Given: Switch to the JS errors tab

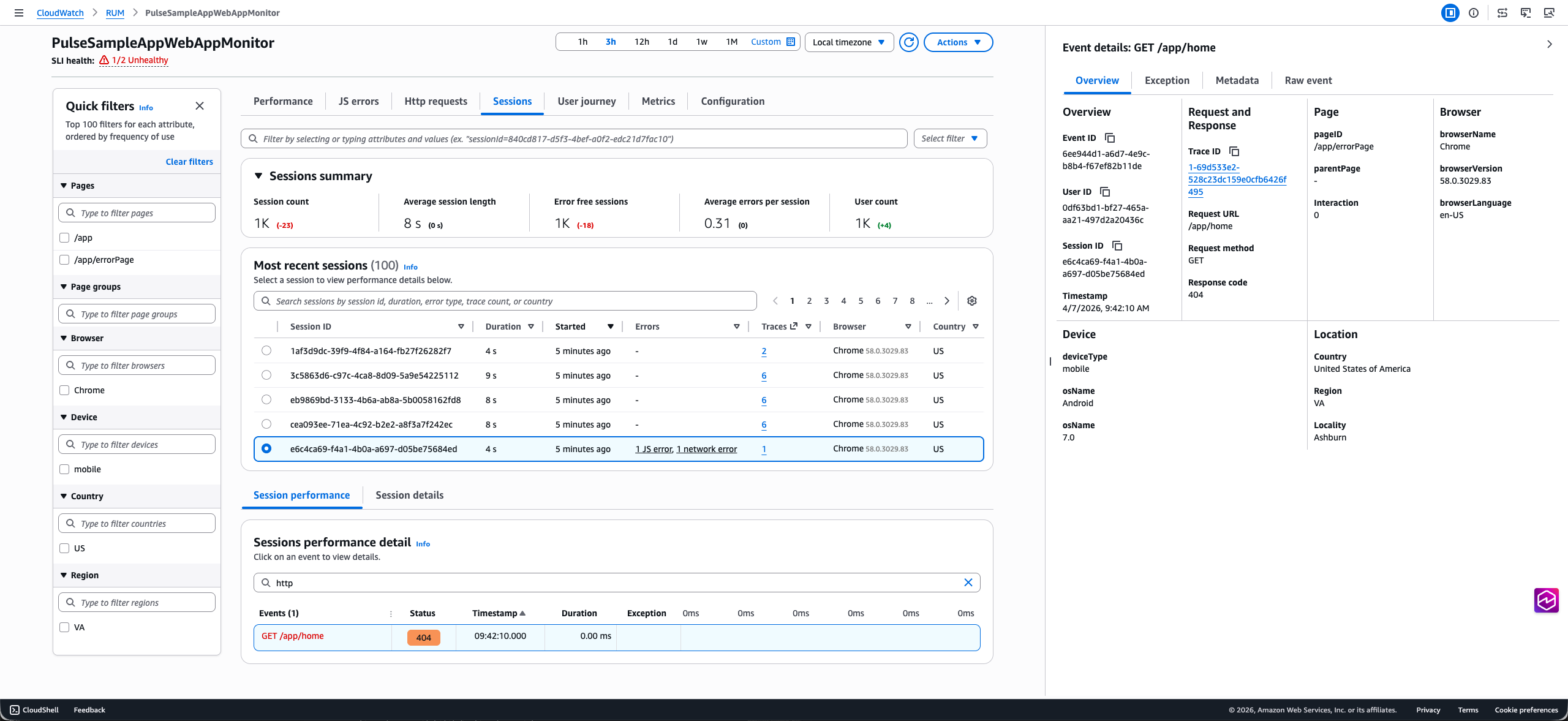Looking at the screenshot, I should point(358,101).
